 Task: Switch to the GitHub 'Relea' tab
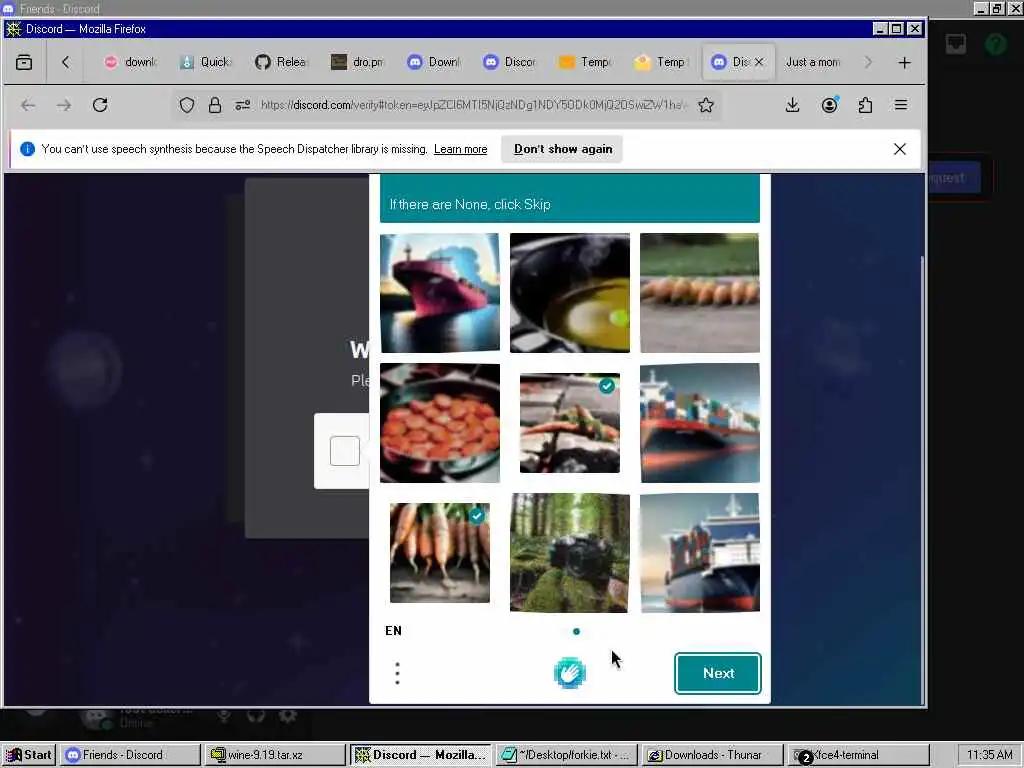tap(282, 62)
